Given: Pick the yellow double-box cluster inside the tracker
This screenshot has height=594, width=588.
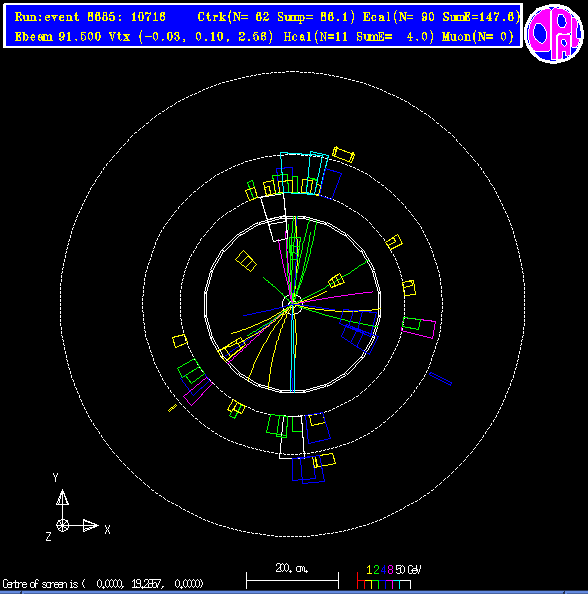Looking at the screenshot, I should pyautogui.click(x=246, y=261).
